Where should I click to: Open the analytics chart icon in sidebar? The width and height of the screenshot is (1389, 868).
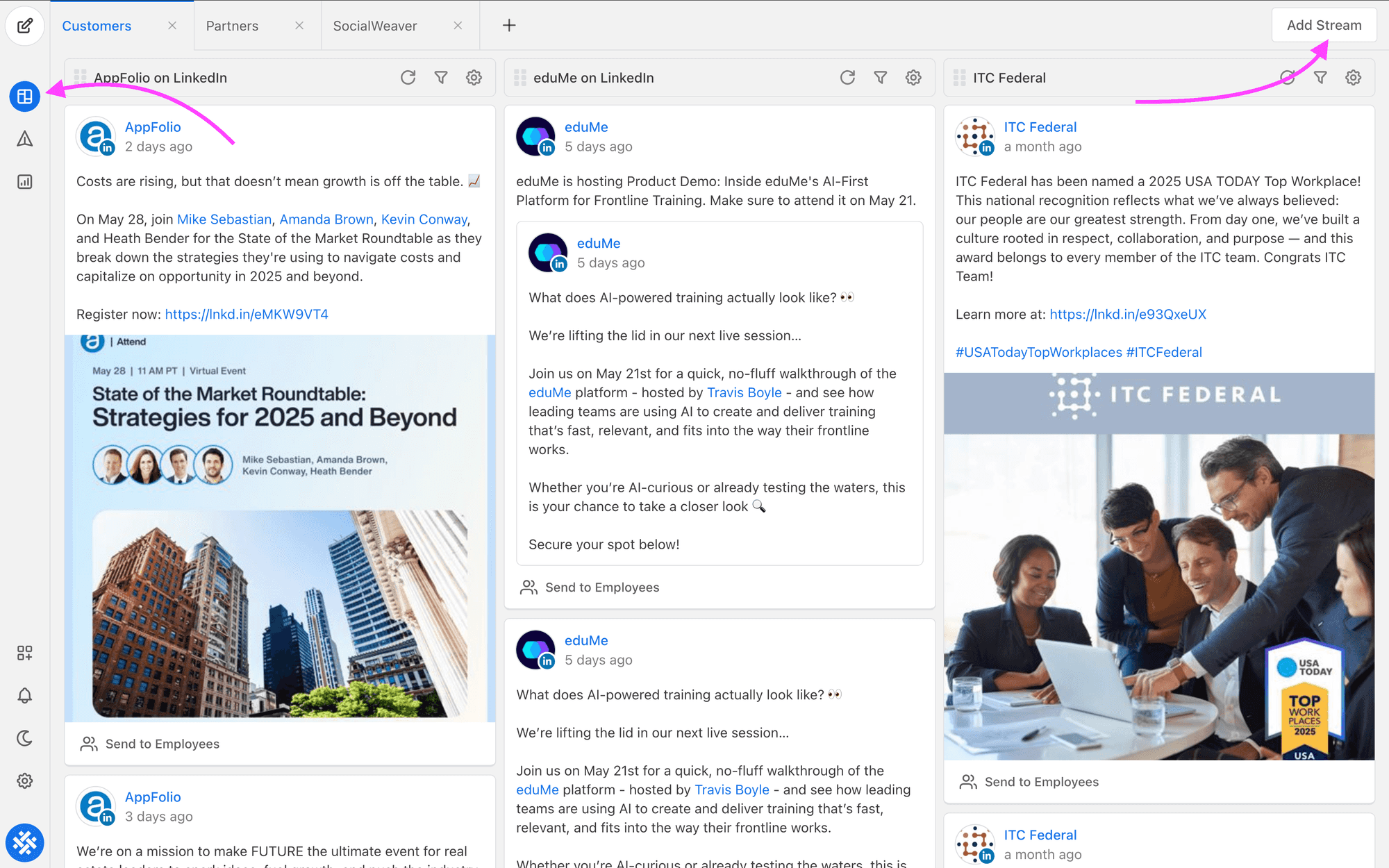(x=25, y=182)
